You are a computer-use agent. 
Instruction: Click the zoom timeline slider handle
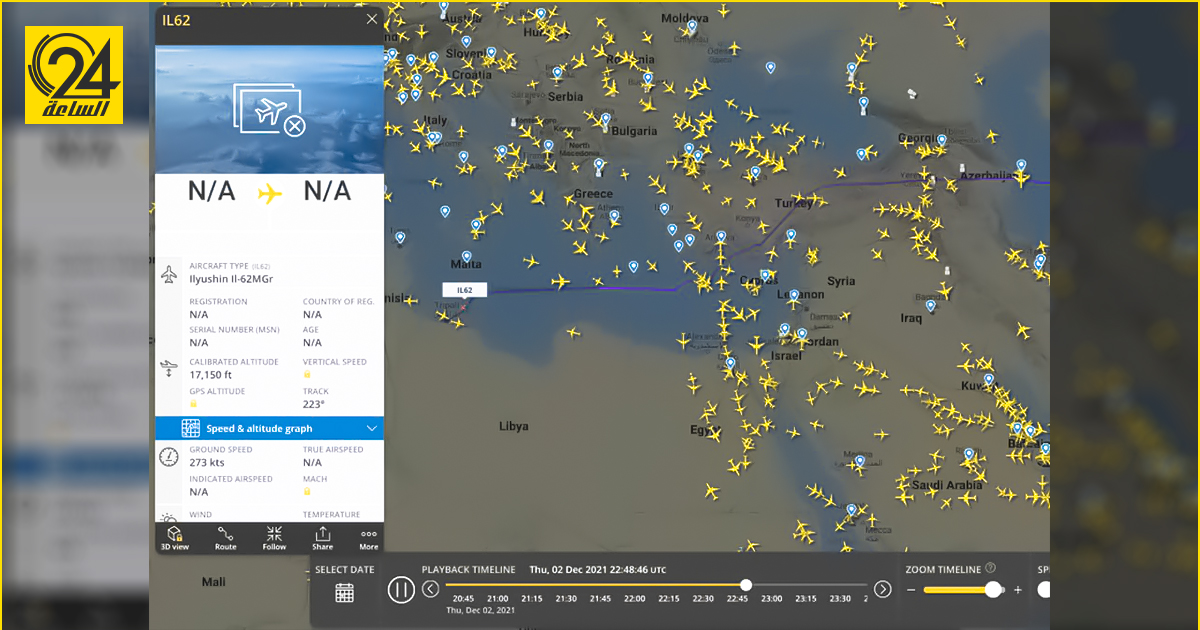(x=993, y=590)
